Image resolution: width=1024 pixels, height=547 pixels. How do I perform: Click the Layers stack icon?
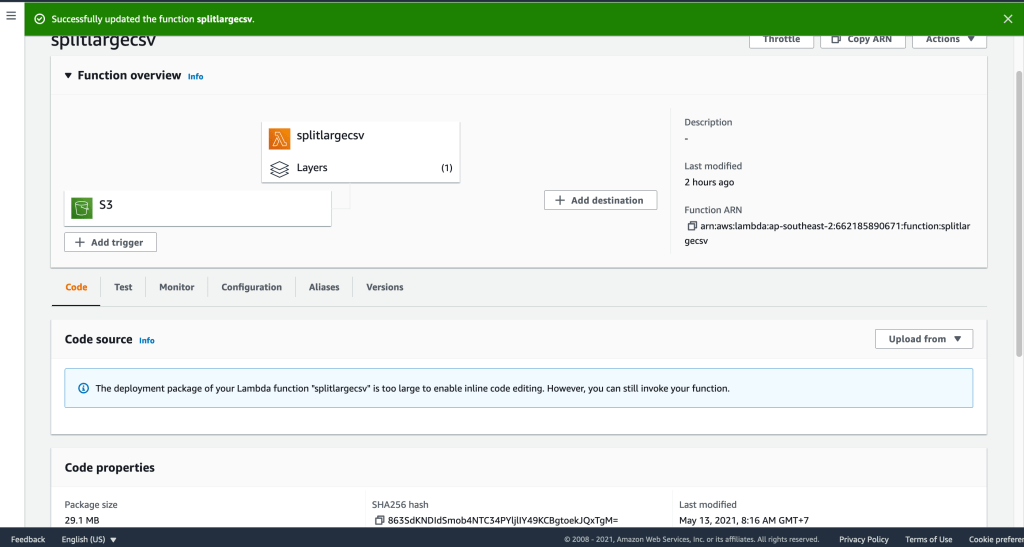(280, 168)
